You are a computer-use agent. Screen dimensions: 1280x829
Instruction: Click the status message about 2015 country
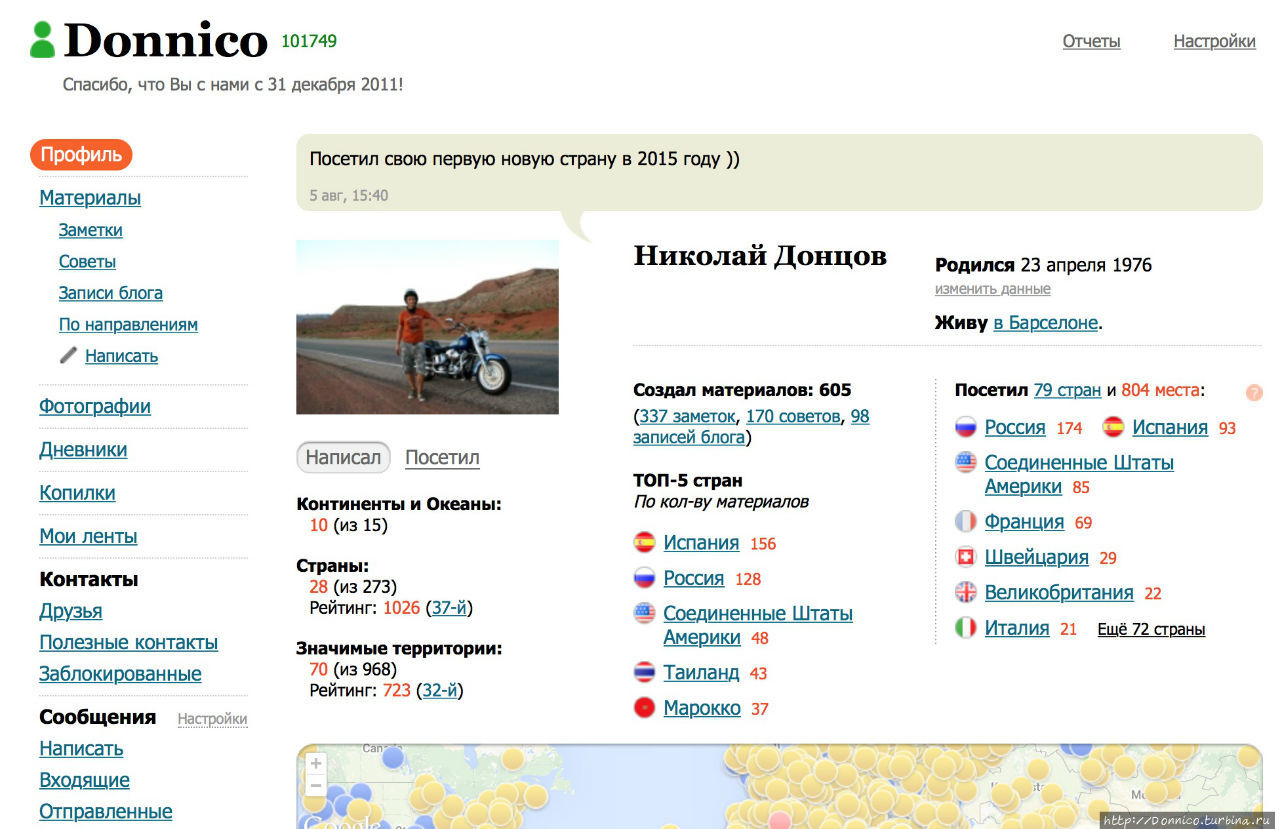tap(779, 172)
